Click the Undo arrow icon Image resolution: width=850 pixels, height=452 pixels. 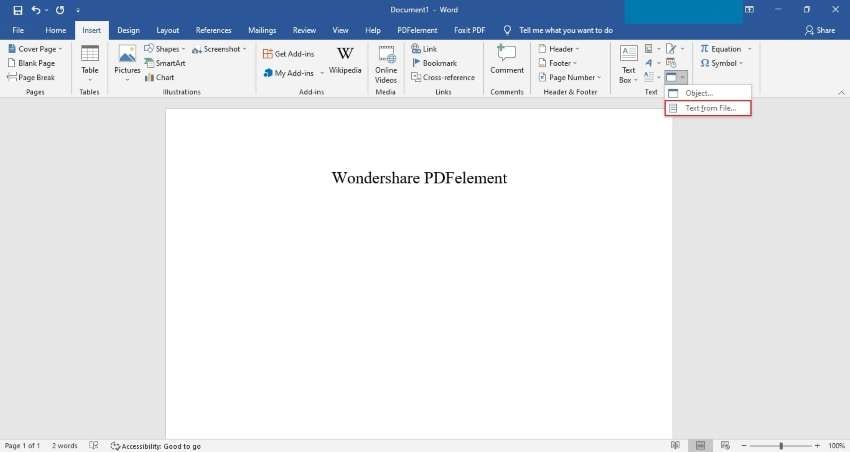tap(36, 10)
